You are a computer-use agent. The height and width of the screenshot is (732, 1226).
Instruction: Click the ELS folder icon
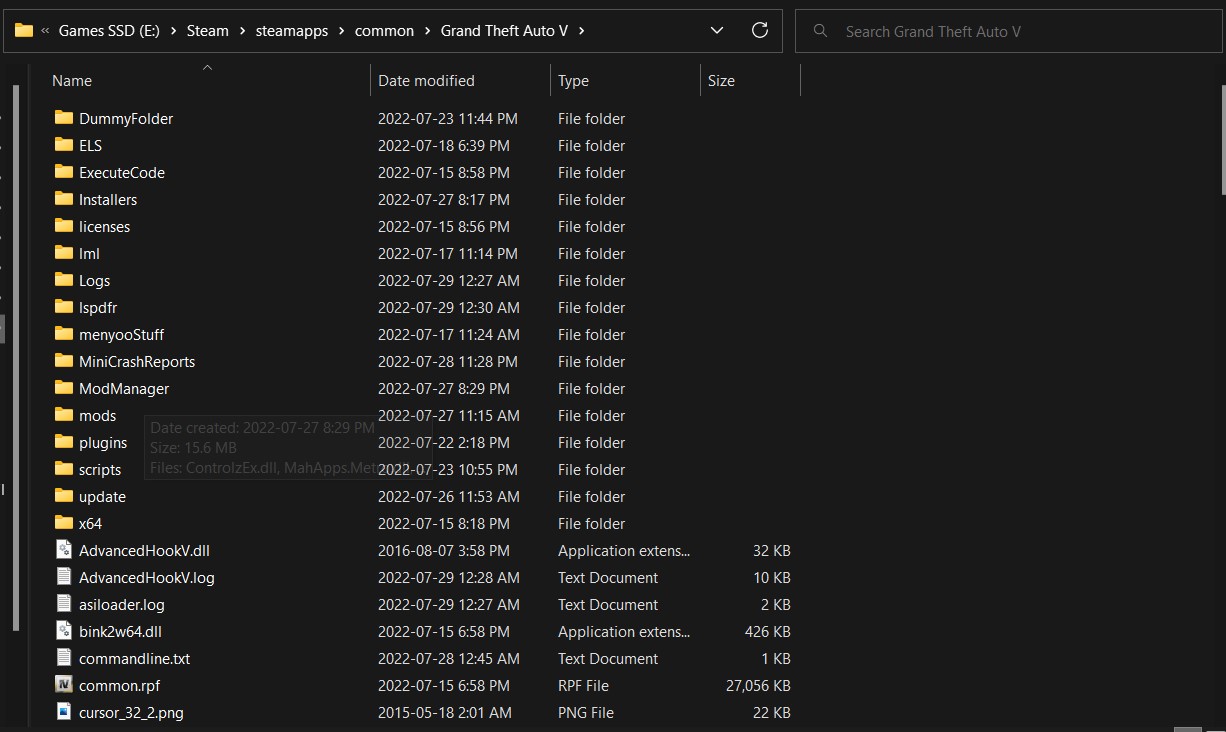64,145
